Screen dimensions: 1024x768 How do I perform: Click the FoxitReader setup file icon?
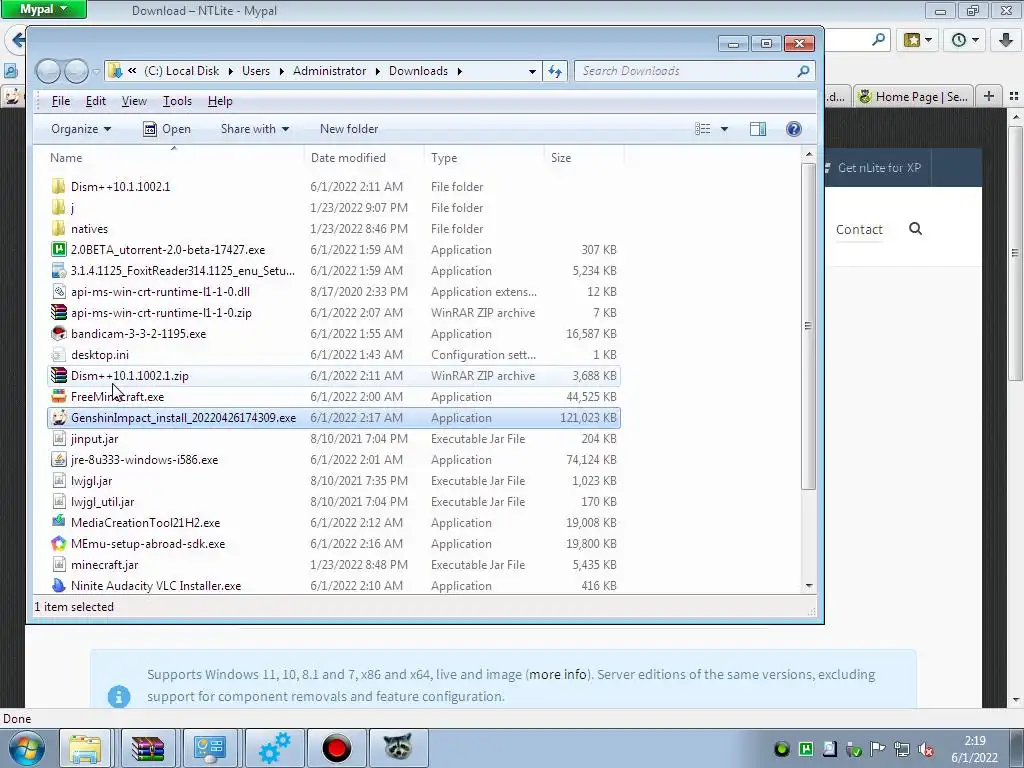tap(59, 270)
